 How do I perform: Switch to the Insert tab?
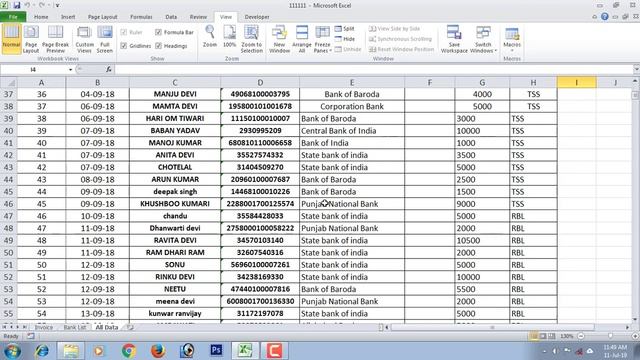[x=68, y=17]
